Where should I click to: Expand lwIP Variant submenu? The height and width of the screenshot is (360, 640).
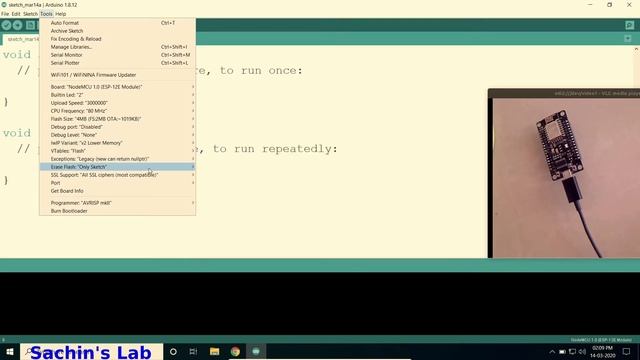click(118, 143)
